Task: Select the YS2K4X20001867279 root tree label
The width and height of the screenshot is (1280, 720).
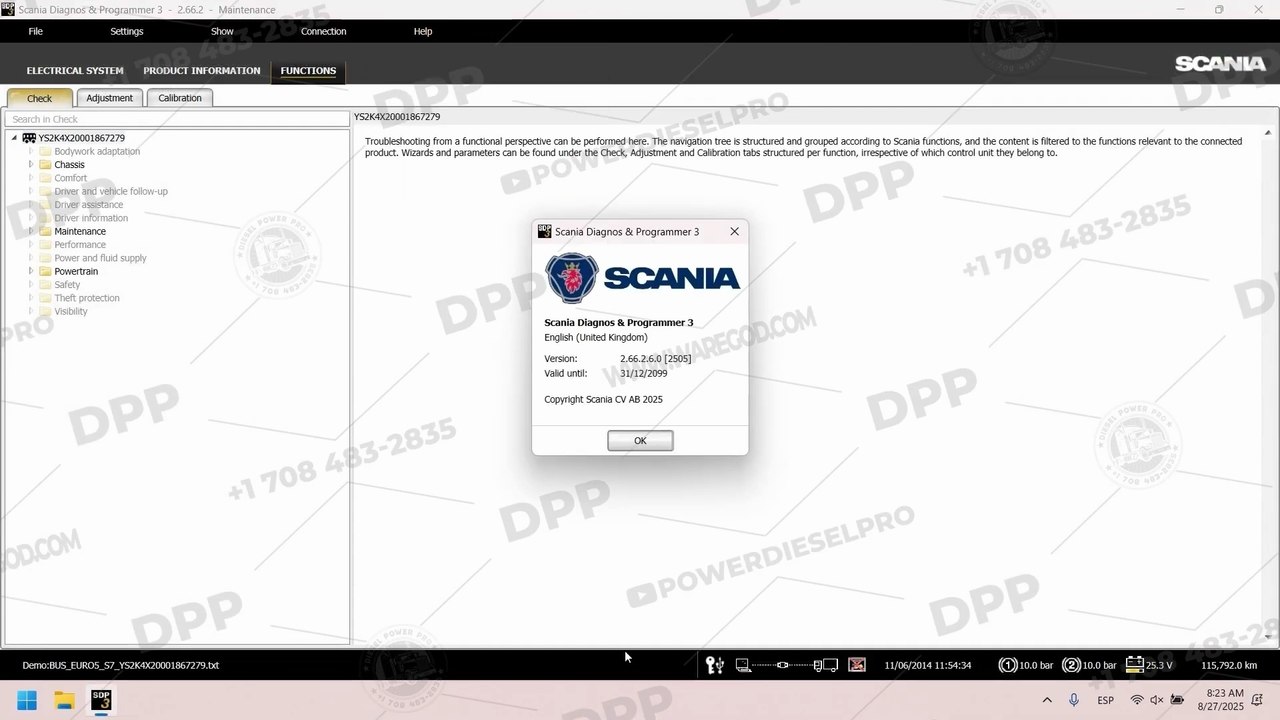Action: click(x=82, y=138)
